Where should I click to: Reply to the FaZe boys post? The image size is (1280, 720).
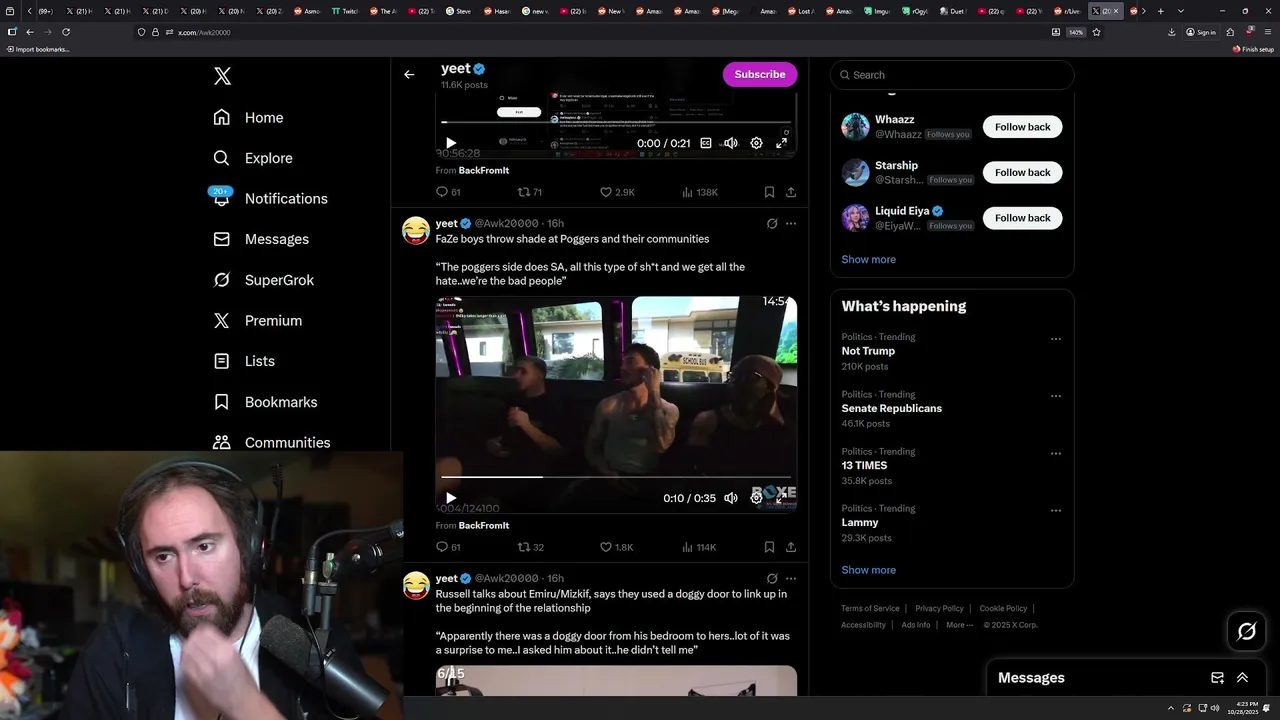pos(448,547)
